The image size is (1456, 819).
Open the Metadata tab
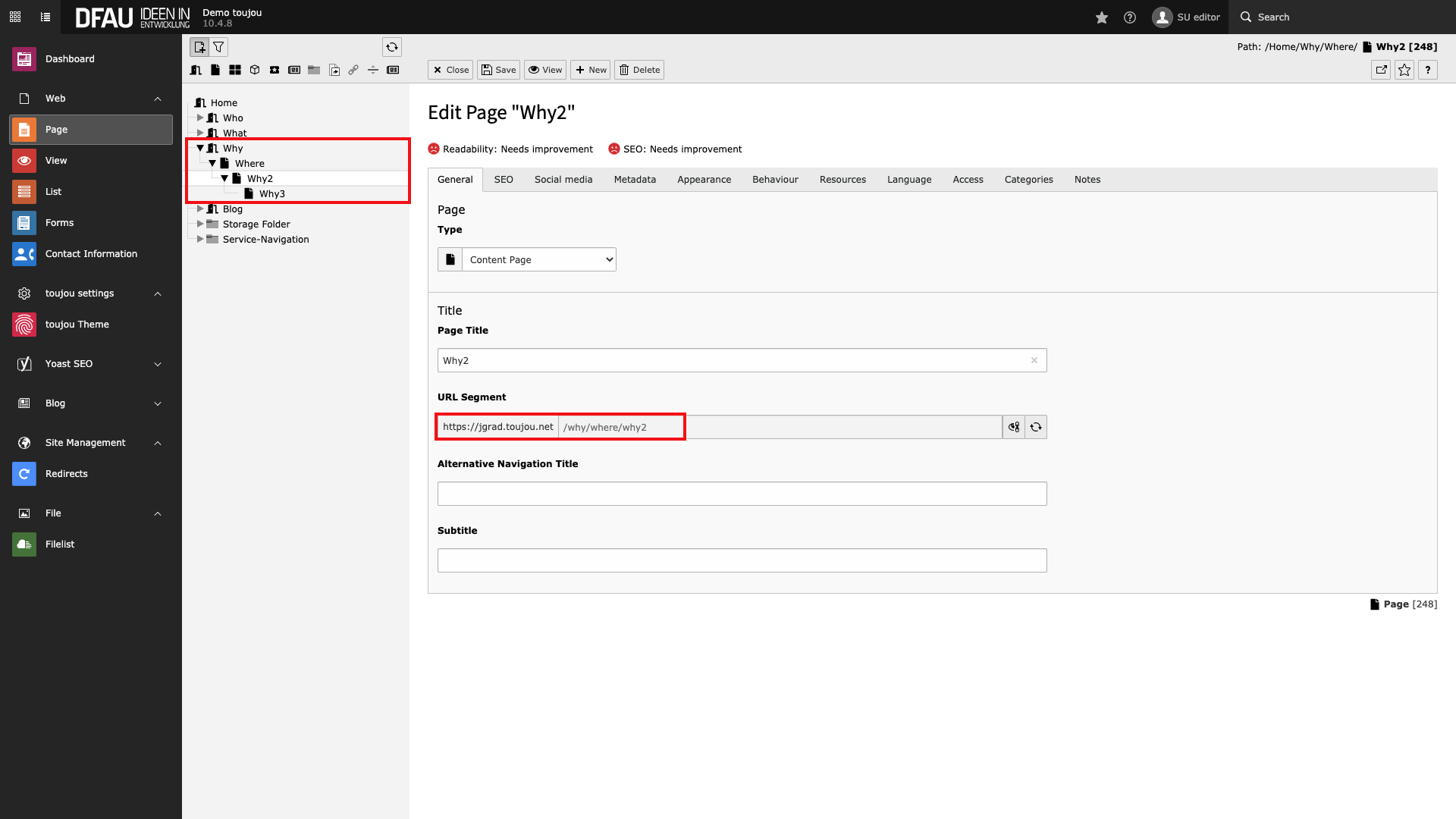click(x=635, y=179)
